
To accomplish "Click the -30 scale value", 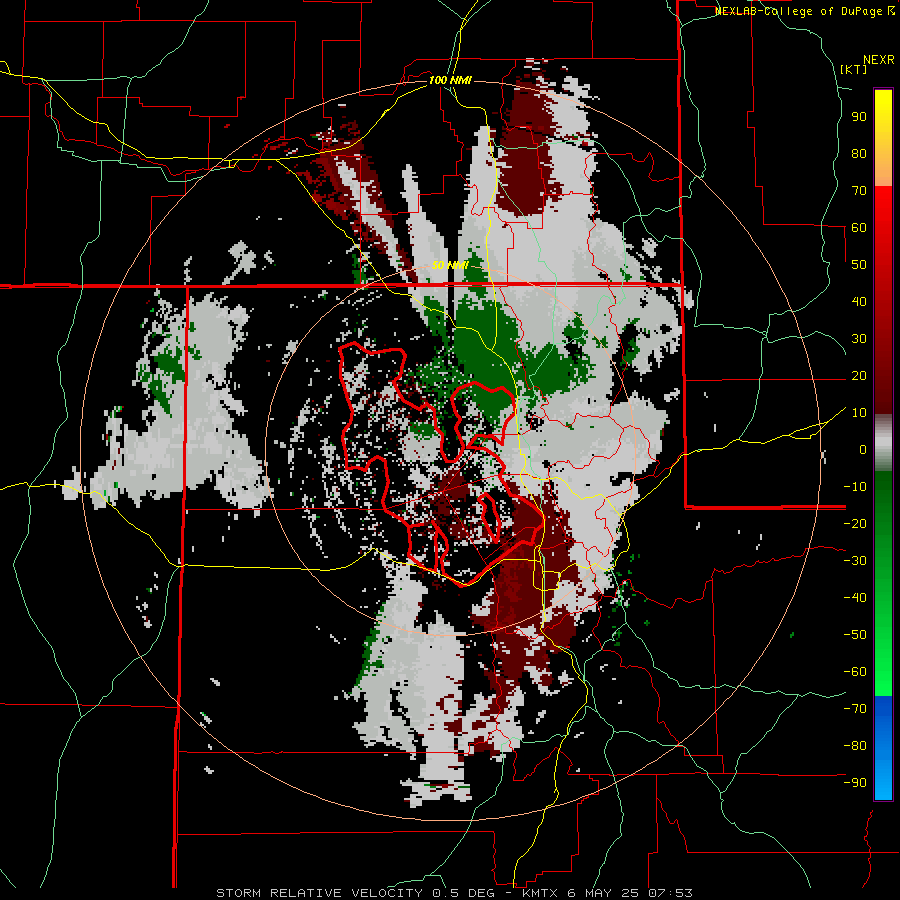I will pyautogui.click(x=855, y=561).
